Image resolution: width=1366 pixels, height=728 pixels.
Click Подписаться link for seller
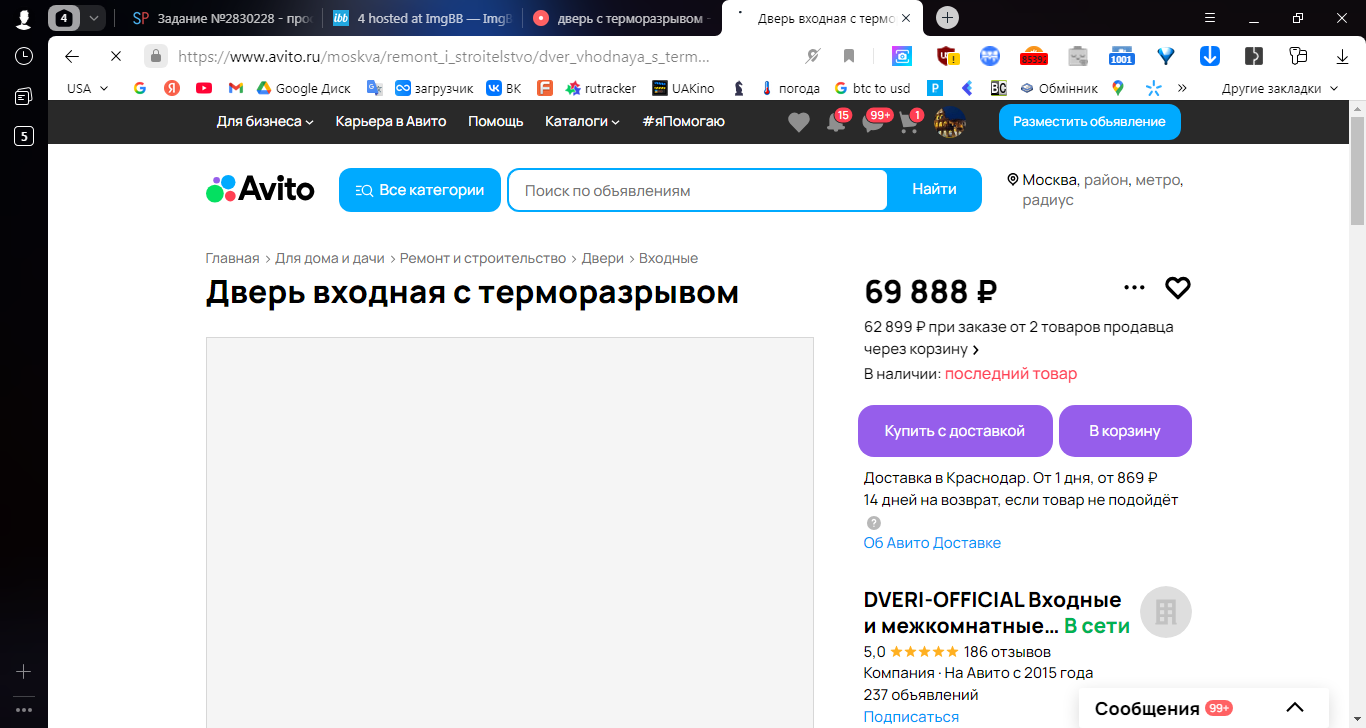[x=911, y=717]
